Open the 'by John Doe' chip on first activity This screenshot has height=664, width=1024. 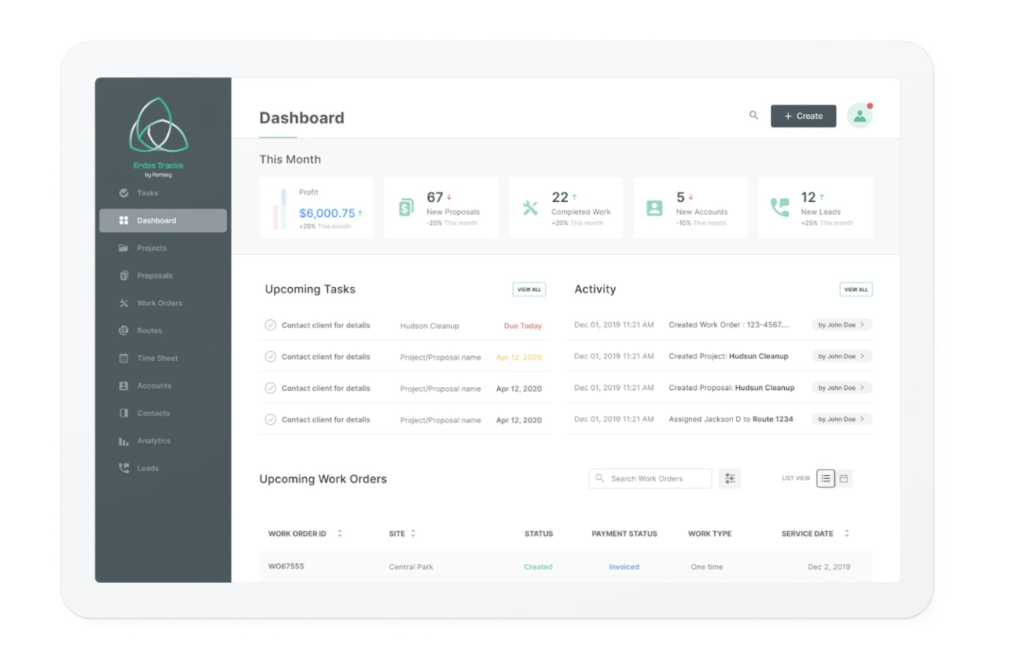(x=840, y=325)
